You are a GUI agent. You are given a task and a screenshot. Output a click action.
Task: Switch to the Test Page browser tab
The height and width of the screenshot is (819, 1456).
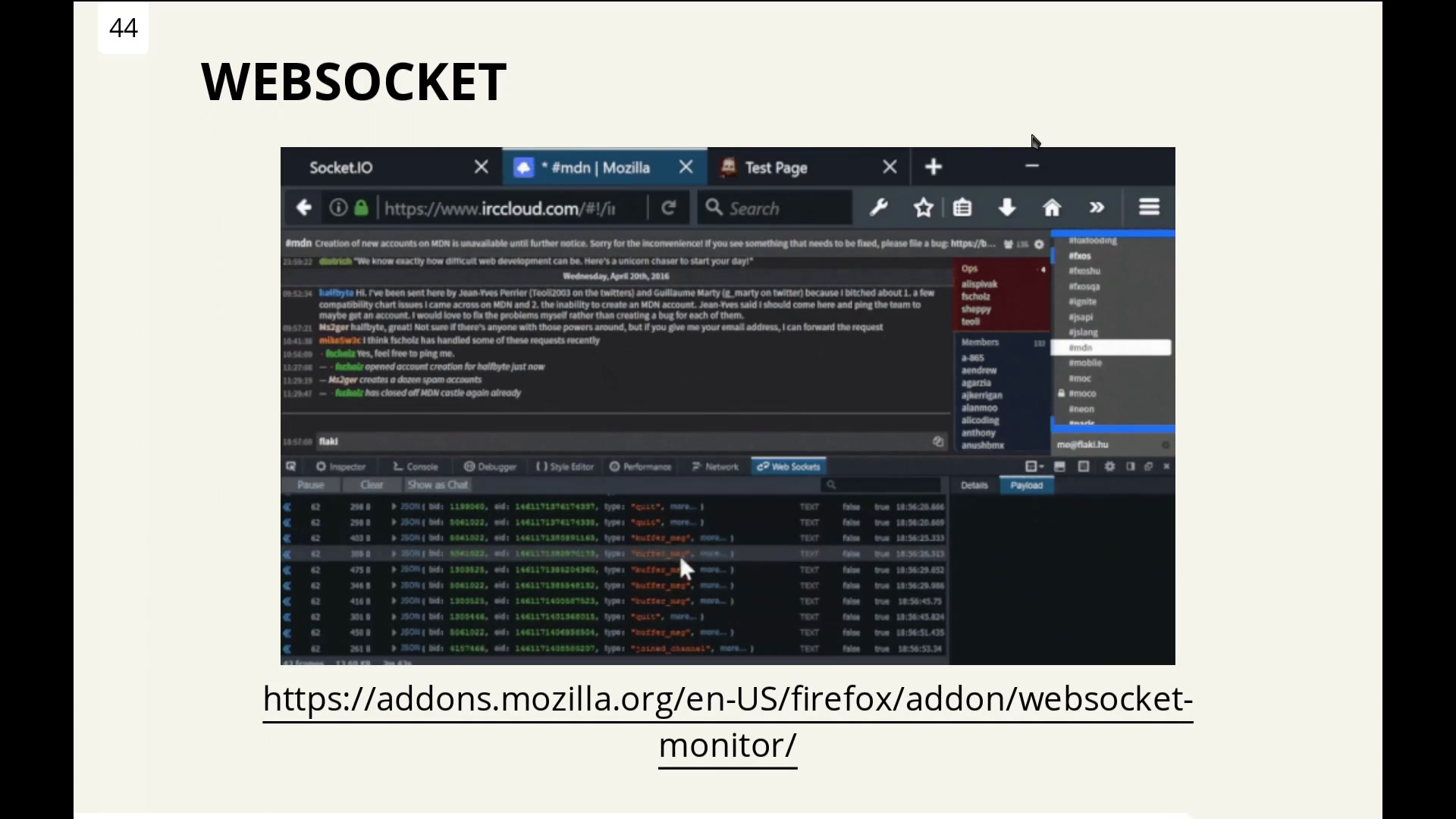coord(776,168)
